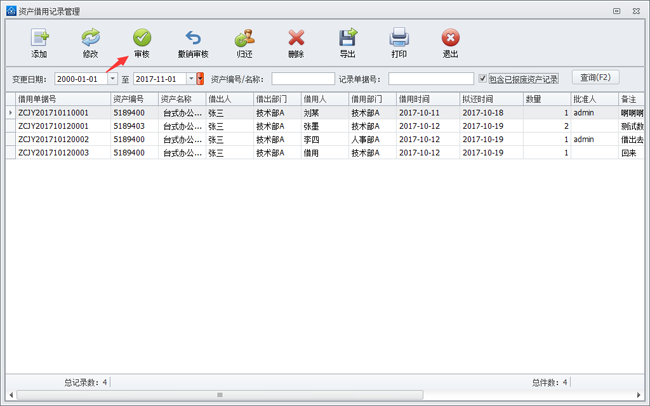The width and height of the screenshot is (650, 406).
Task: Click the 查询(F2) search button
Action: click(596, 78)
